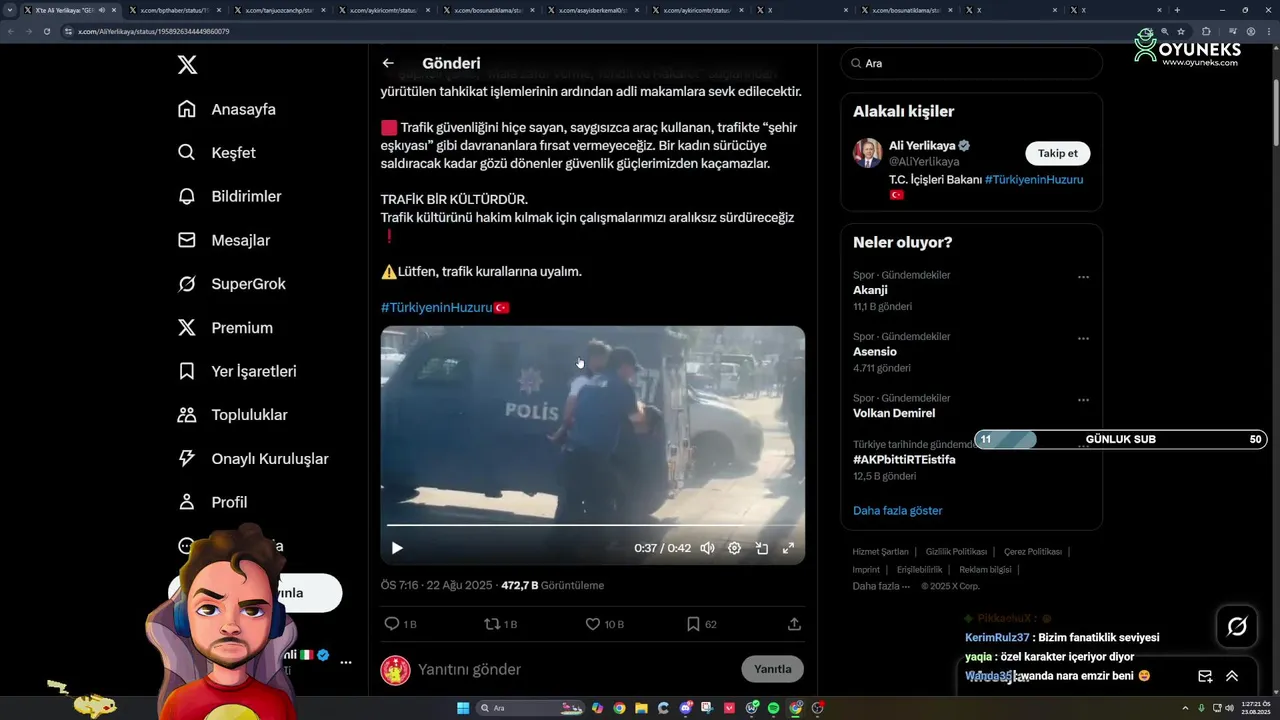Share the post via share icon

point(794,624)
